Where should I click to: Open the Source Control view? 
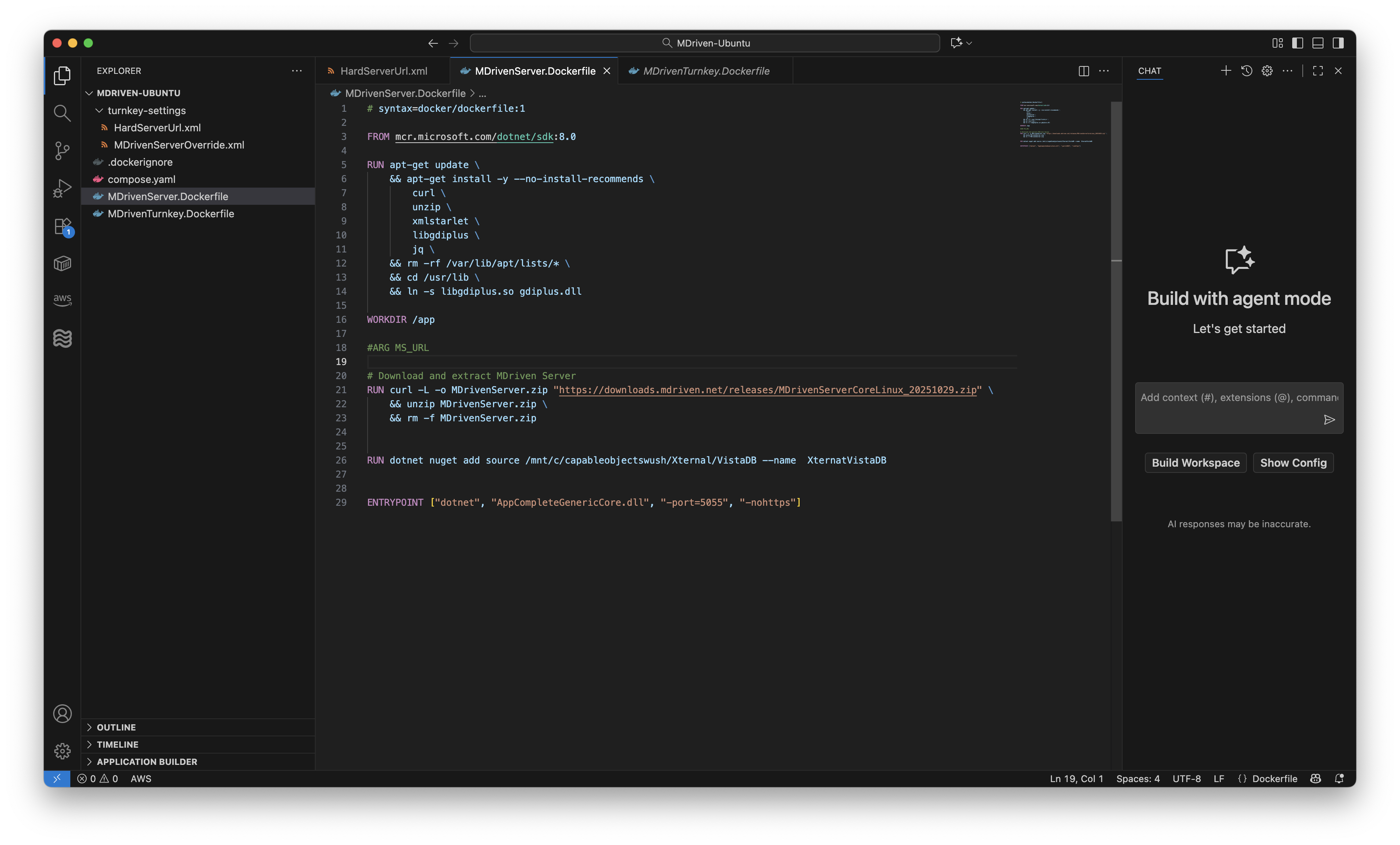pyautogui.click(x=62, y=151)
